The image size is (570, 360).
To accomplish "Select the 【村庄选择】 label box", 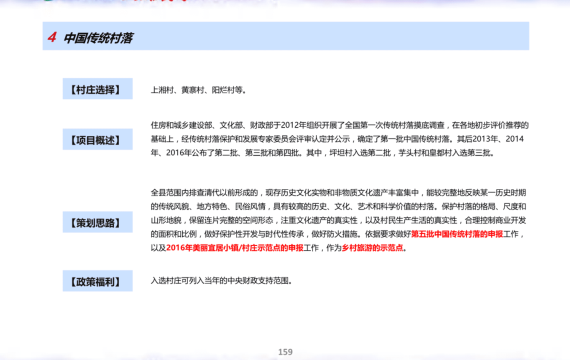I will point(97,89).
